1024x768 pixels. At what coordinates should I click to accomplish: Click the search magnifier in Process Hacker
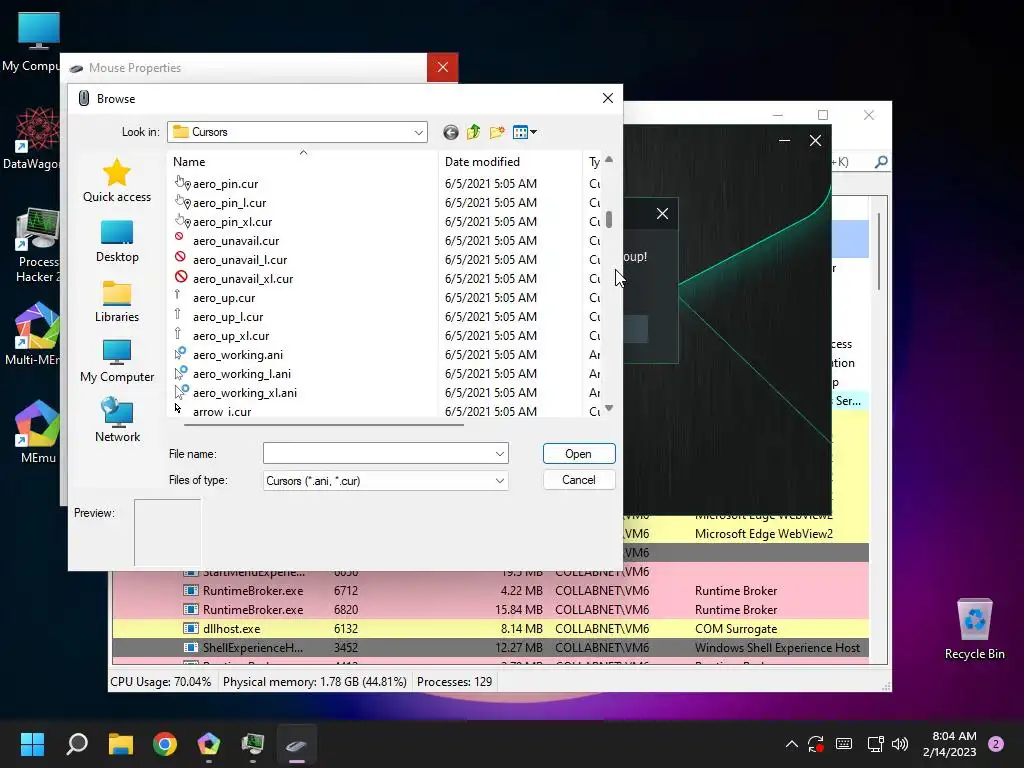(881, 161)
